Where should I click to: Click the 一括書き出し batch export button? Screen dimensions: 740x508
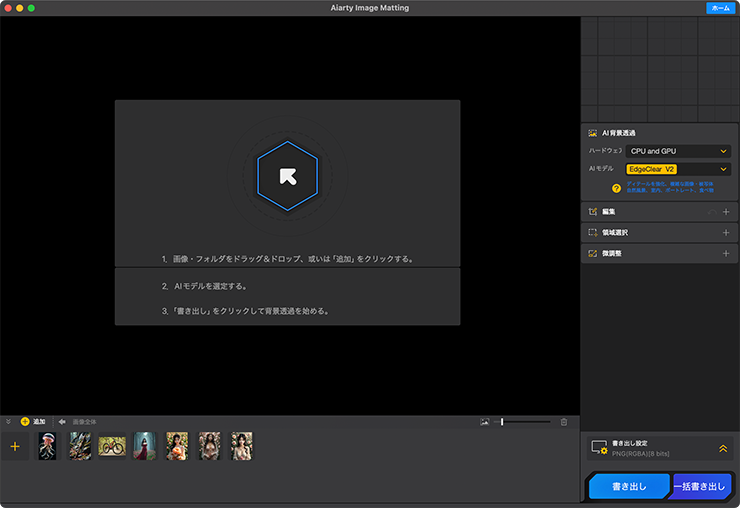pos(700,486)
